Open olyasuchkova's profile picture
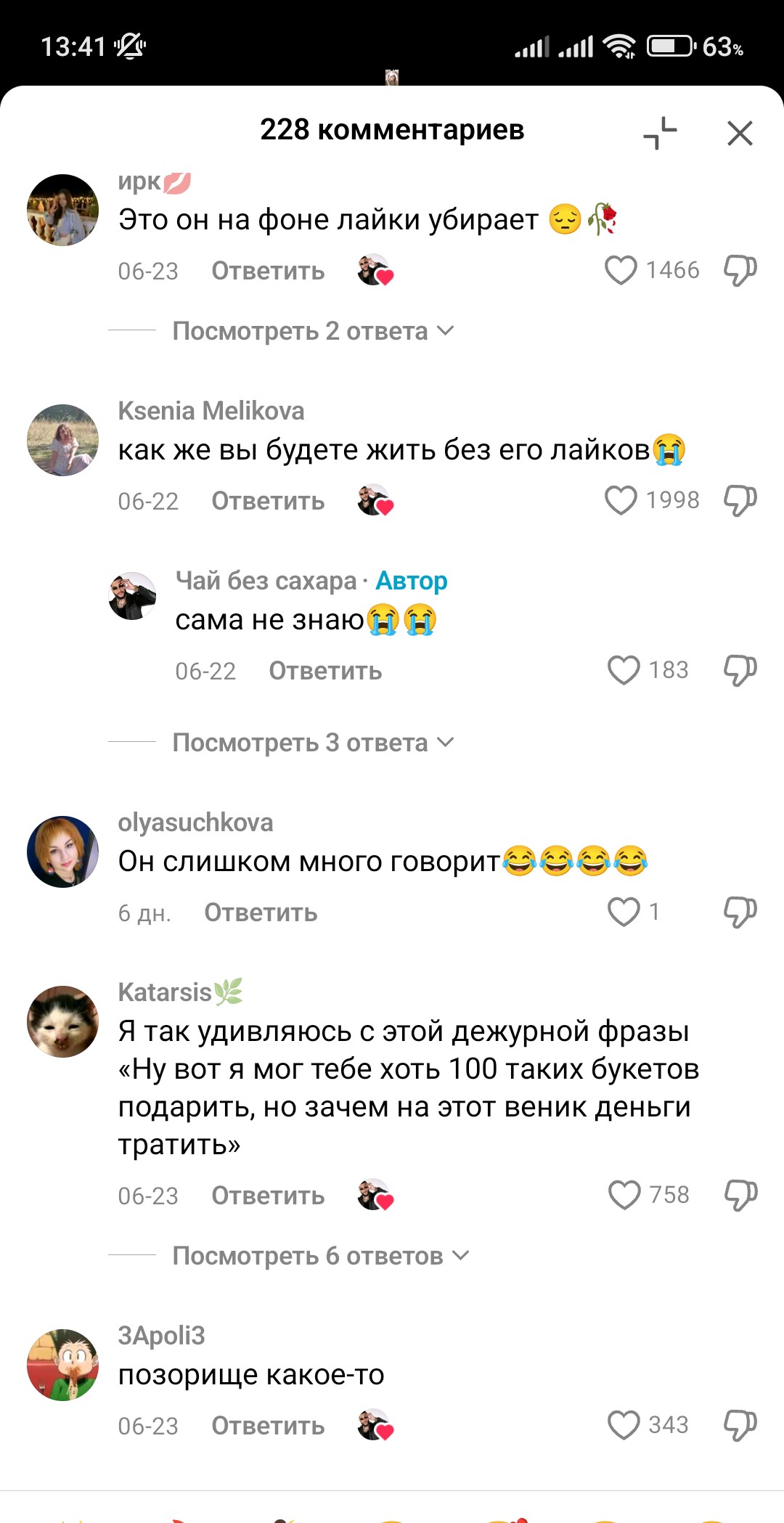This screenshot has height=1523, width=784. point(62,852)
